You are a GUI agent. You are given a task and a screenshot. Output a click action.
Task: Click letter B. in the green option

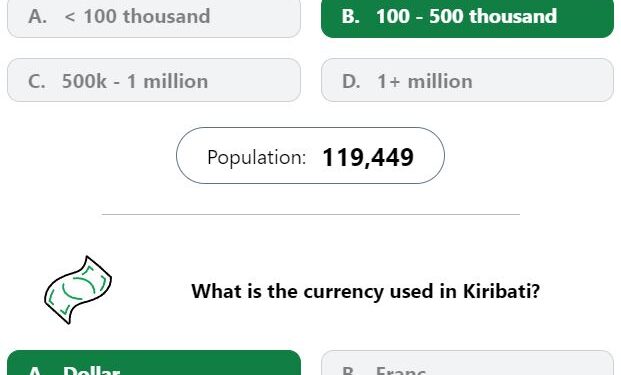pyautogui.click(x=351, y=16)
